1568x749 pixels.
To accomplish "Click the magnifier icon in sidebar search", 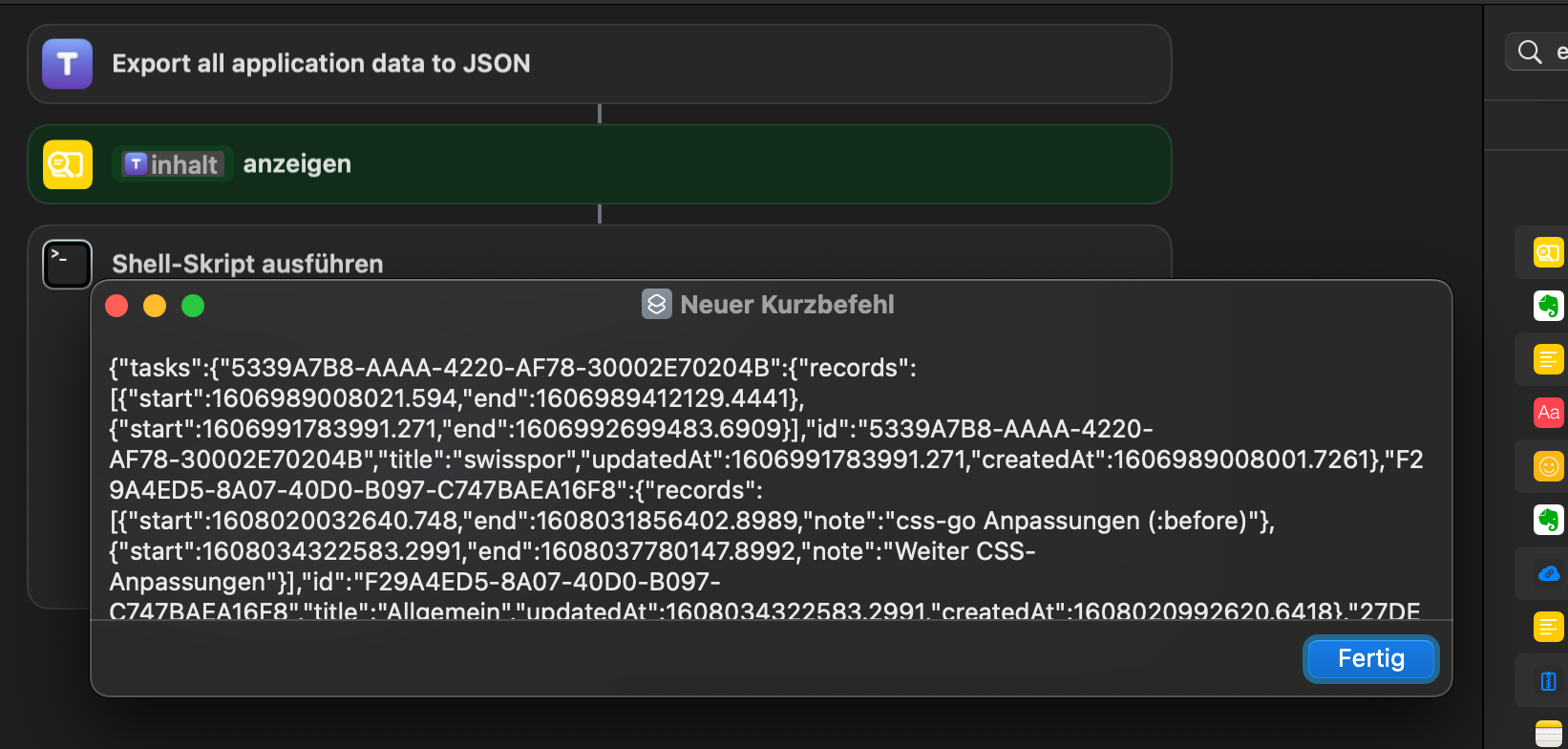I will pyautogui.click(x=1530, y=52).
